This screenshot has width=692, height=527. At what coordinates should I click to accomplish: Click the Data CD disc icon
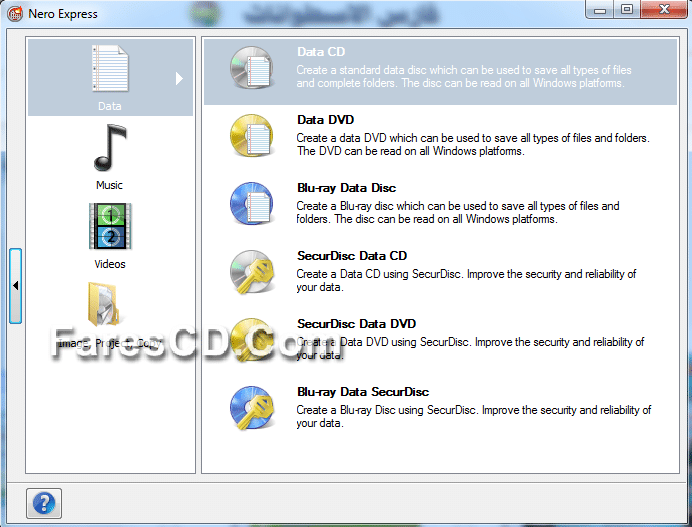252,68
